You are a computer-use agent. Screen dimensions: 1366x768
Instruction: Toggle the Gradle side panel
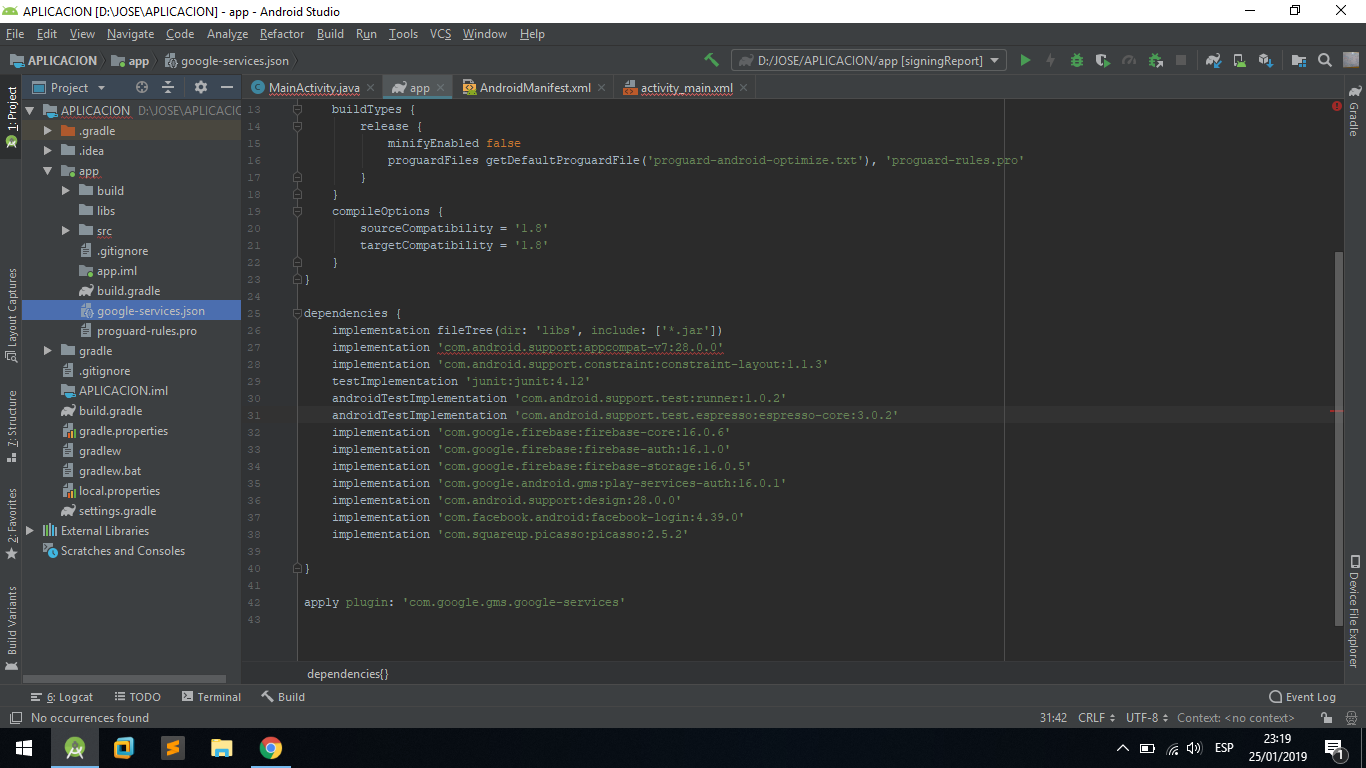1354,112
